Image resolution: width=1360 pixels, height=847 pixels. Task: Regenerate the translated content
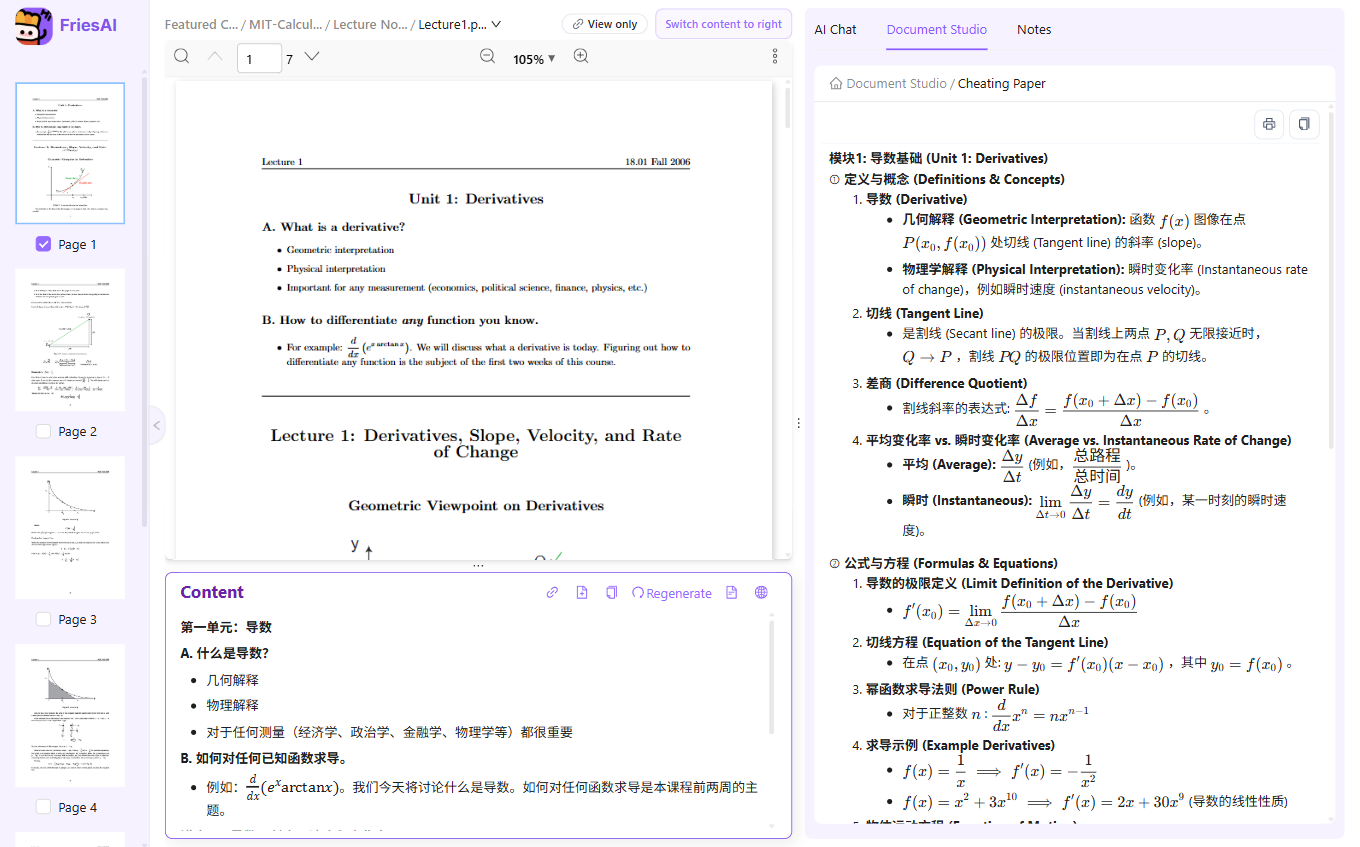tap(672, 593)
